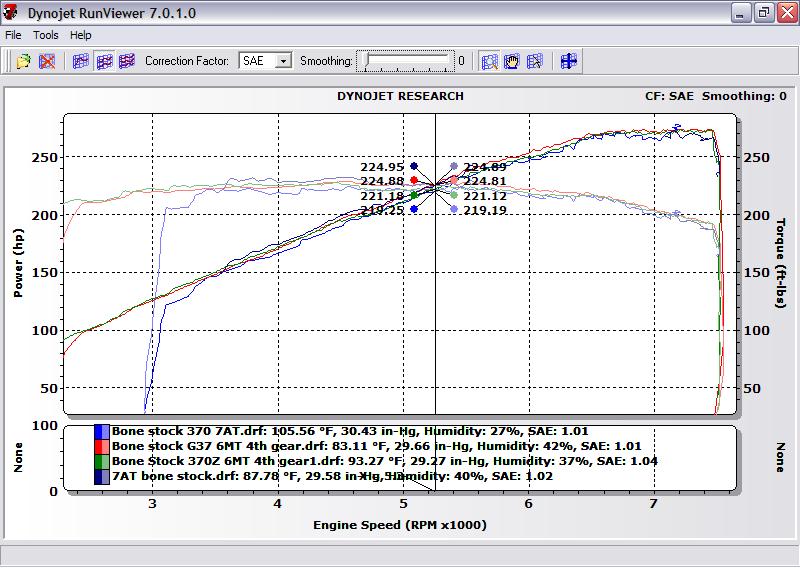This screenshot has width=800, height=568.
Task: Select the second (active) graph layout icon
Action: [x=104, y=61]
